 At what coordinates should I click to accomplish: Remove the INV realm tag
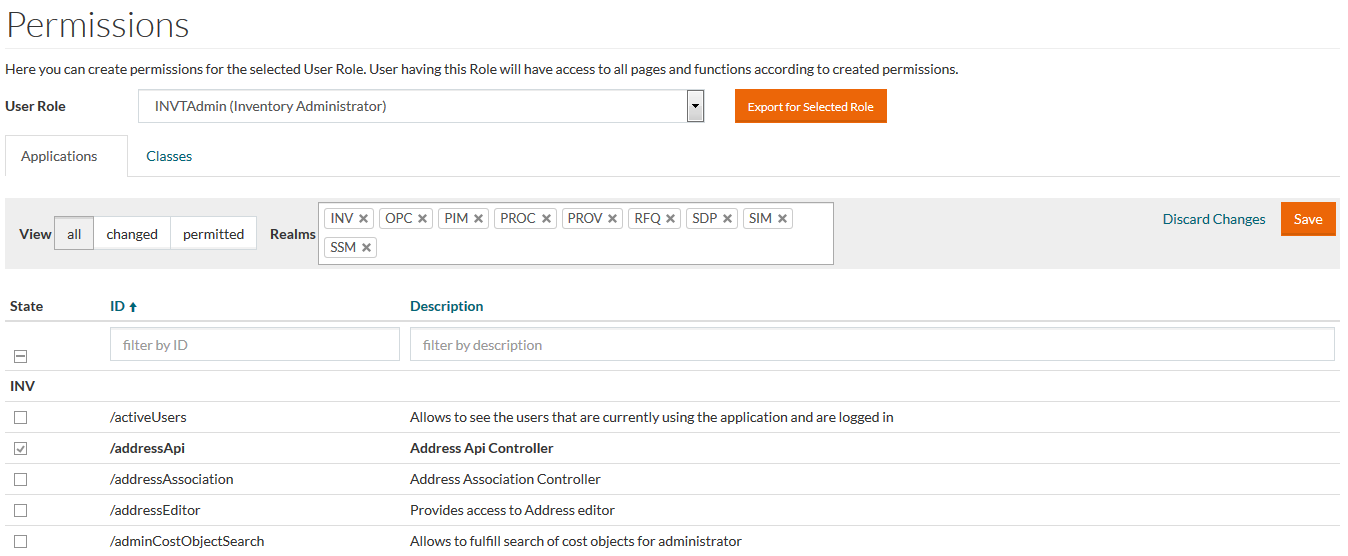click(x=364, y=219)
